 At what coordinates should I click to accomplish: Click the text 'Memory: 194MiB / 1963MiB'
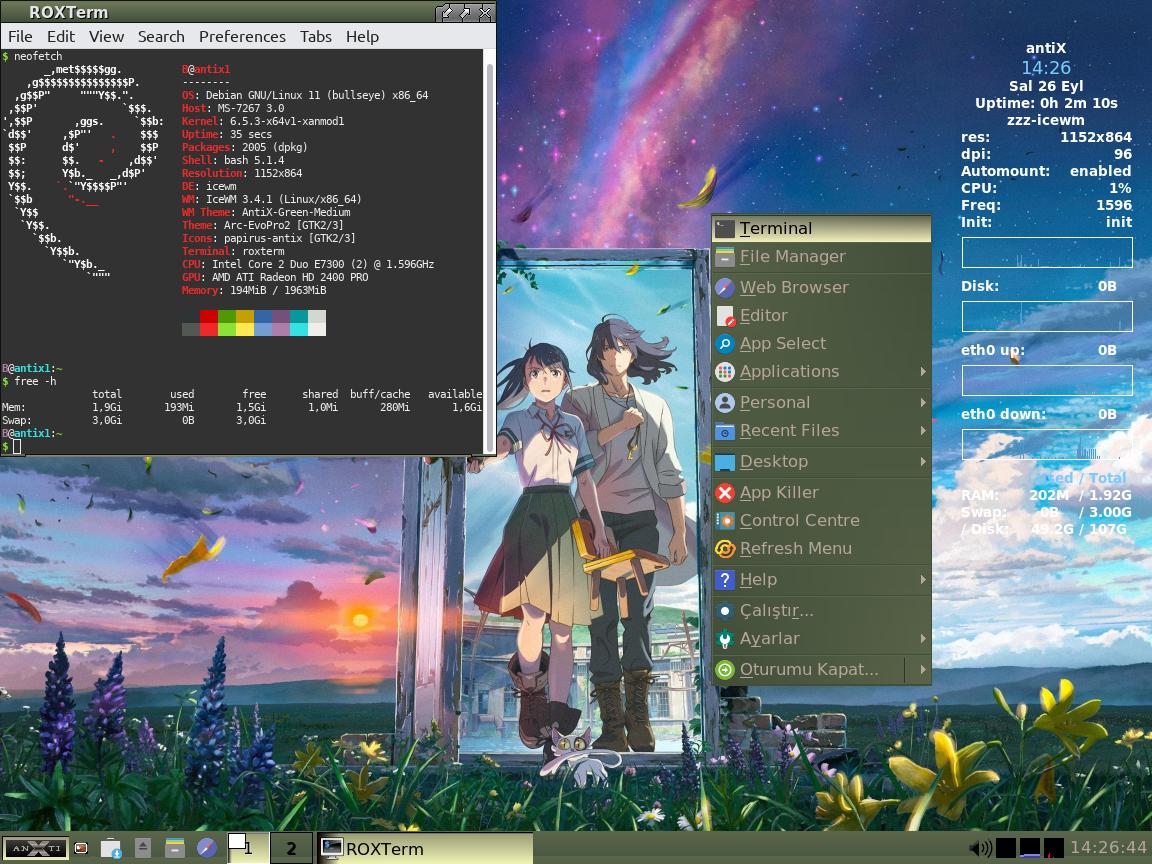pyautogui.click(x=254, y=290)
